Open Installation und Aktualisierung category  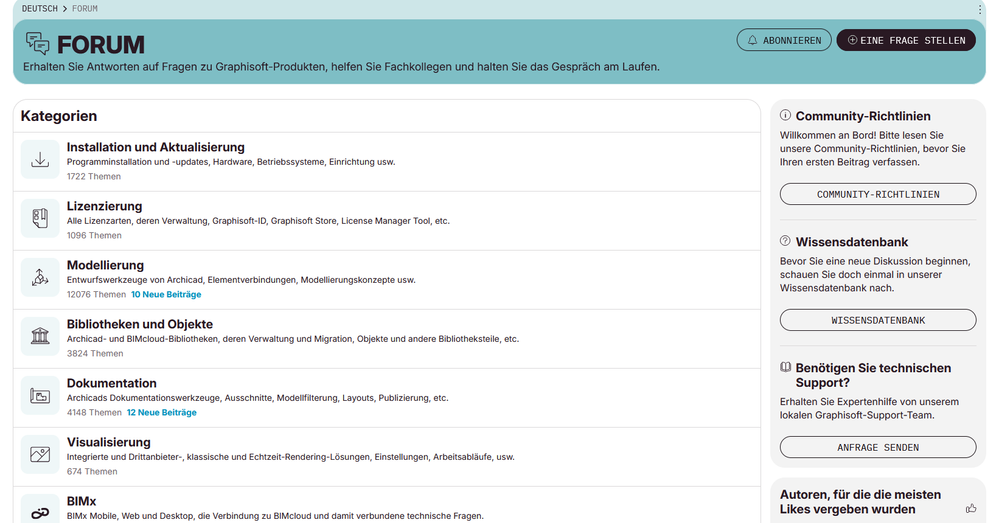(155, 147)
